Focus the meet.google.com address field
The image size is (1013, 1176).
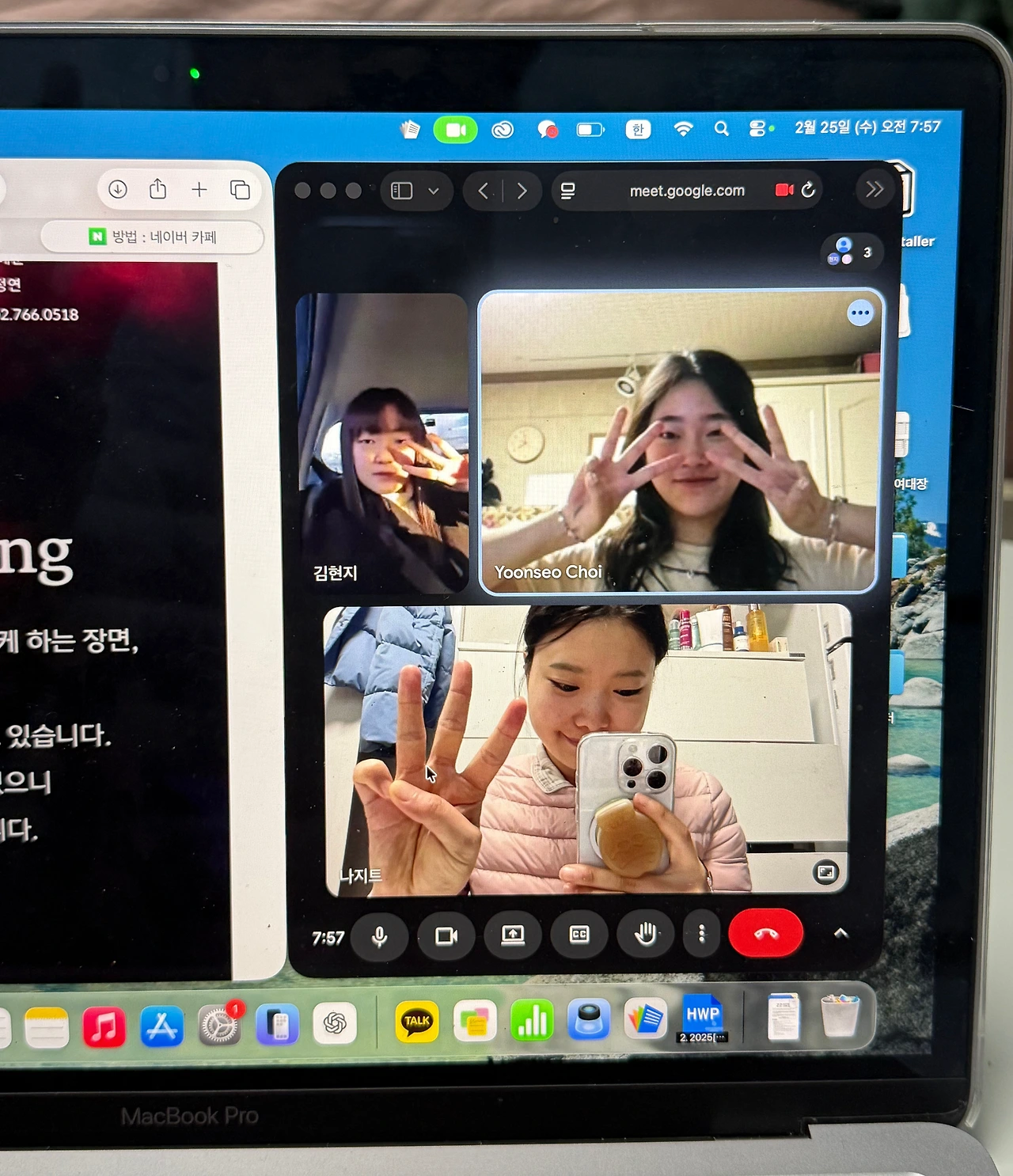coord(687,190)
